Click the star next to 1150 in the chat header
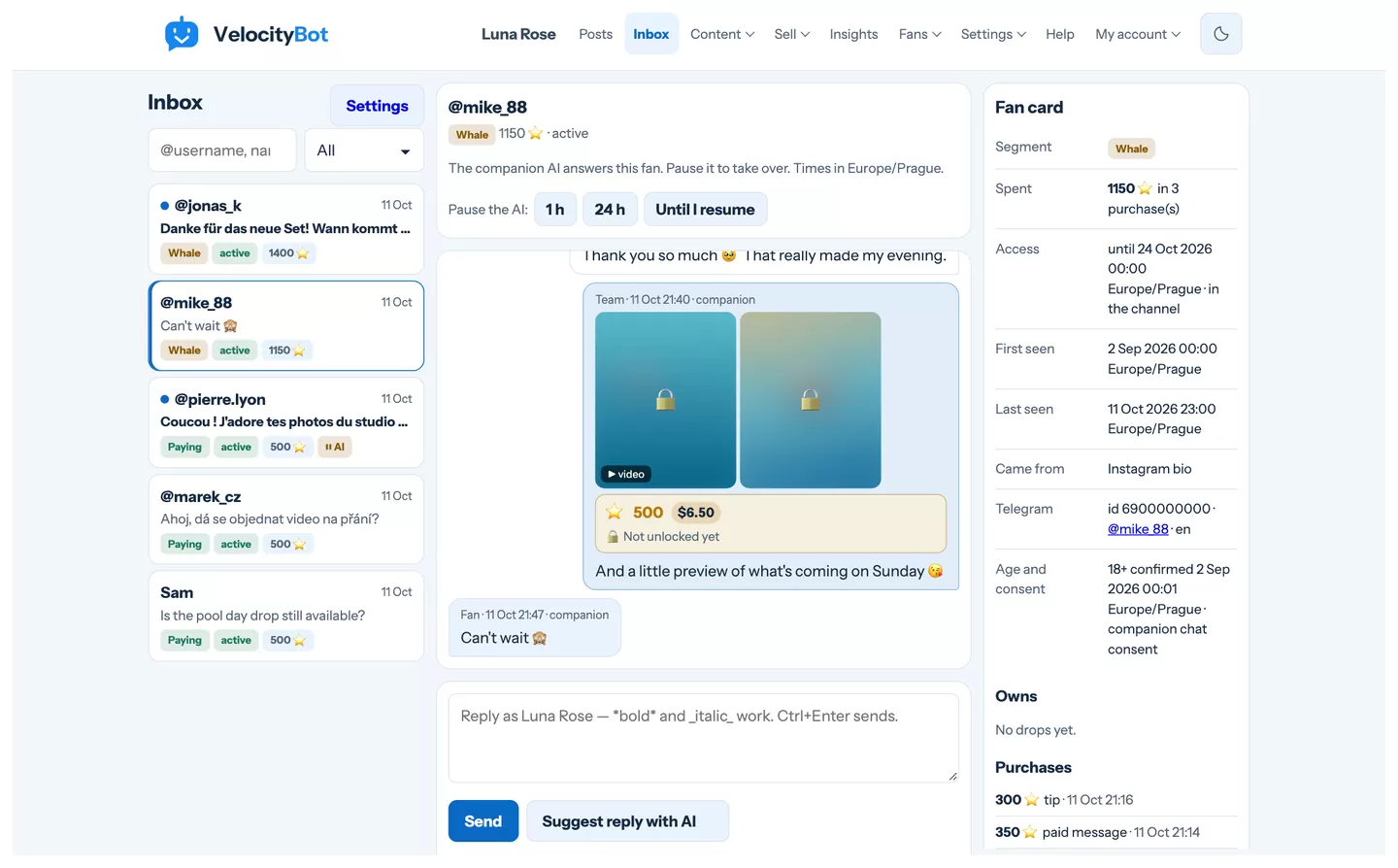This screenshot has height=868, width=1398. [535, 134]
